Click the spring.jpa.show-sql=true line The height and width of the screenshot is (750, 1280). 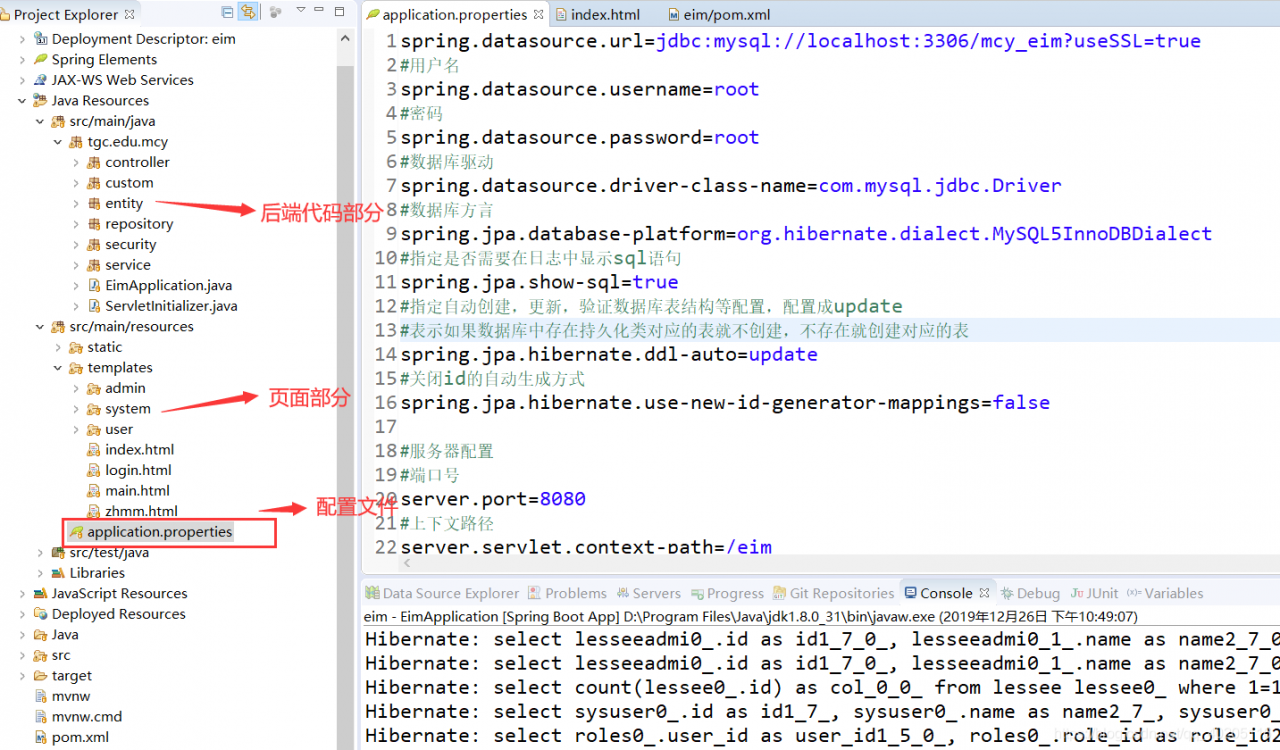539,282
